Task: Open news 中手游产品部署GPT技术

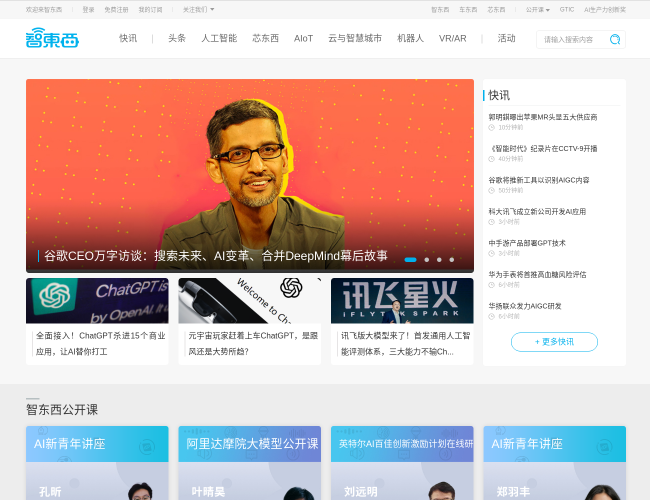Action: tap(527, 243)
